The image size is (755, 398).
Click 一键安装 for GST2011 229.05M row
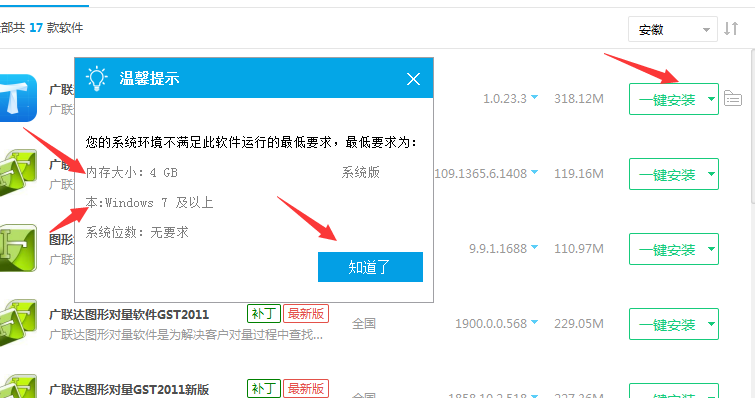tap(667, 324)
